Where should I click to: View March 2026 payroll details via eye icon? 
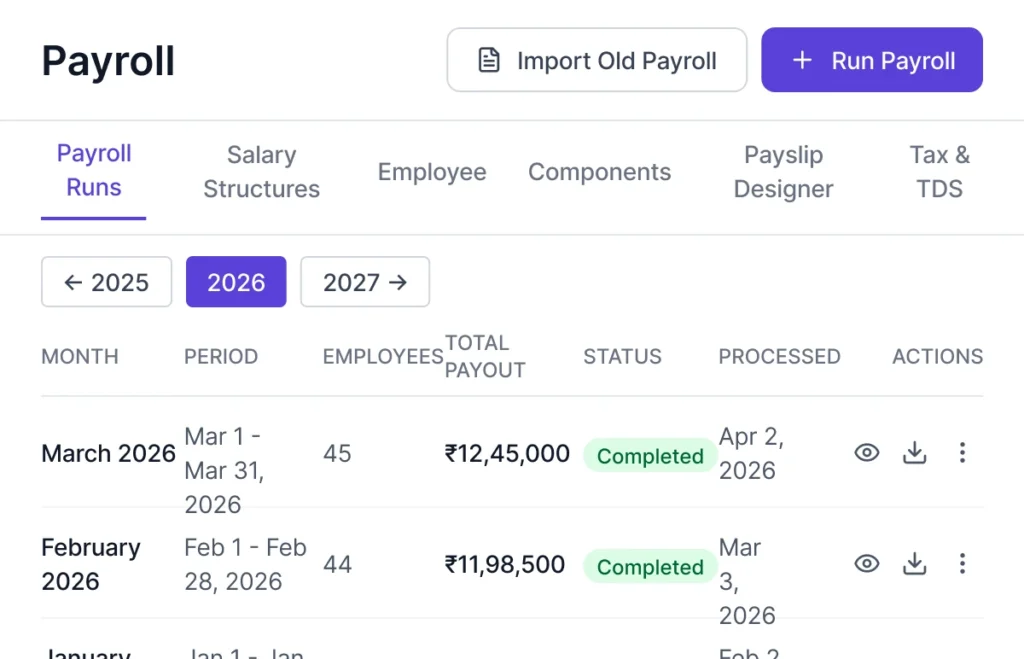[866, 453]
